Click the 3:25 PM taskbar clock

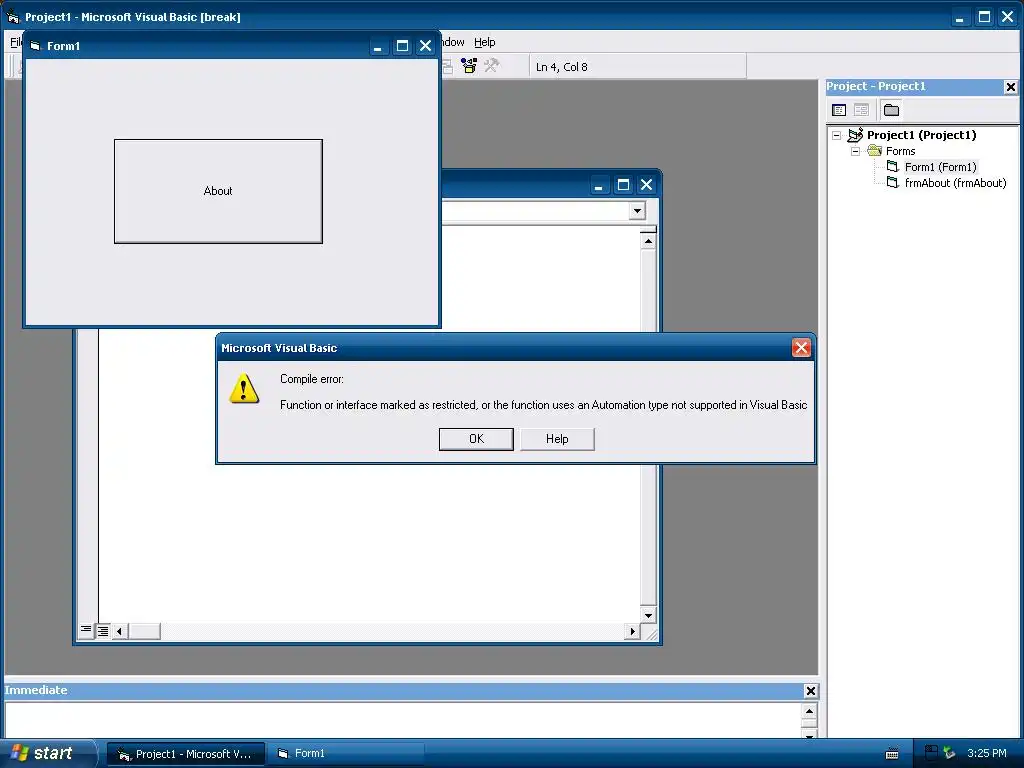tap(987, 753)
